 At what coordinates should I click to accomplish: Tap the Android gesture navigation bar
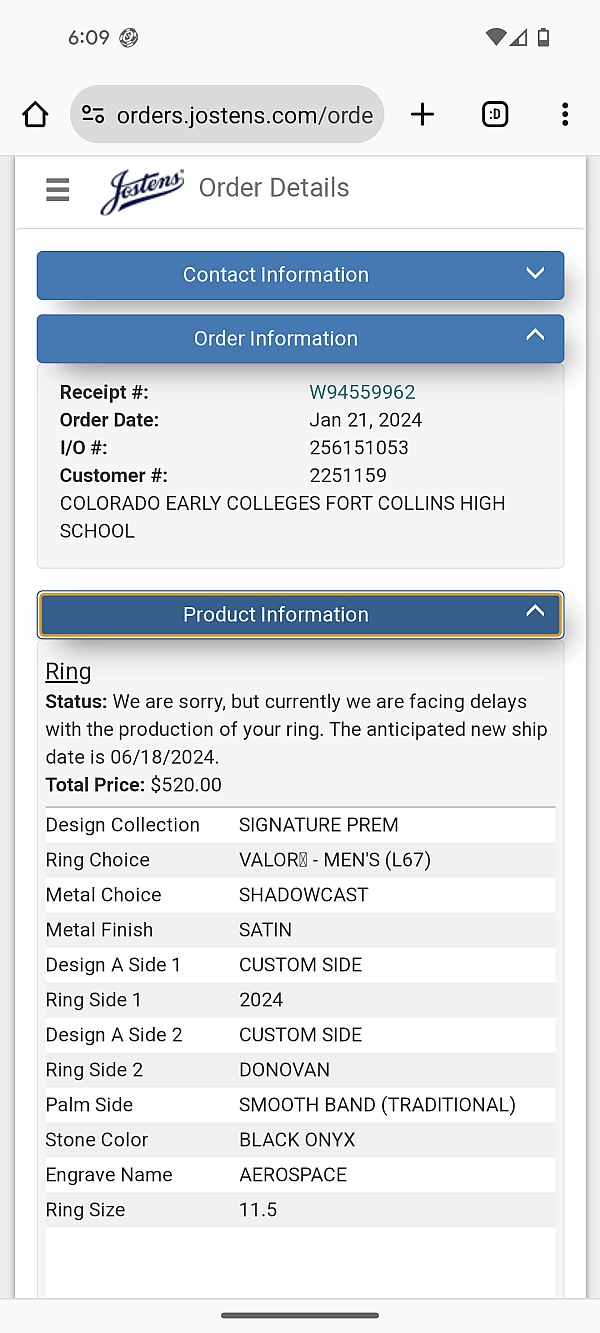pyautogui.click(x=300, y=1316)
